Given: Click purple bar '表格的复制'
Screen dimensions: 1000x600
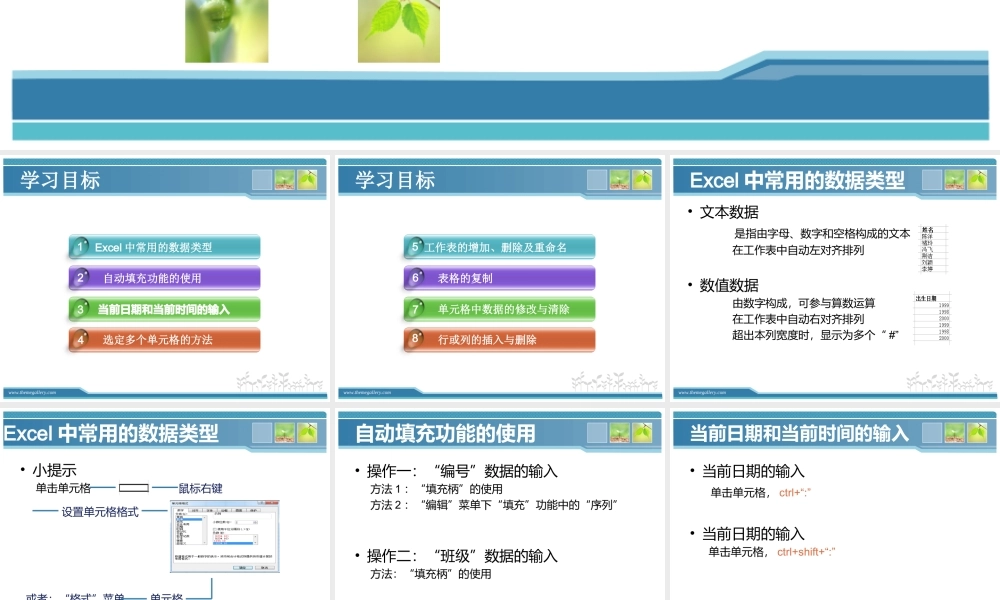Looking at the screenshot, I should (x=499, y=278).
